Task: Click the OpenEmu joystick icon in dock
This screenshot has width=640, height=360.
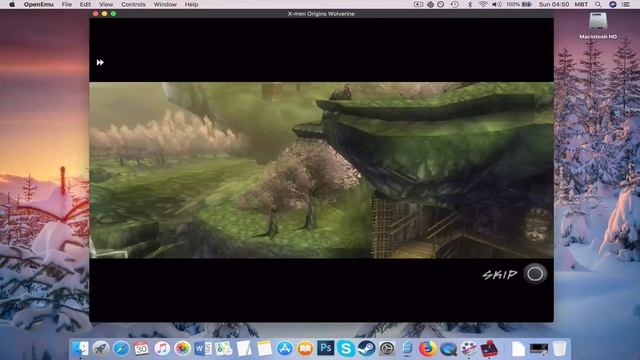Action: point(489,349)
